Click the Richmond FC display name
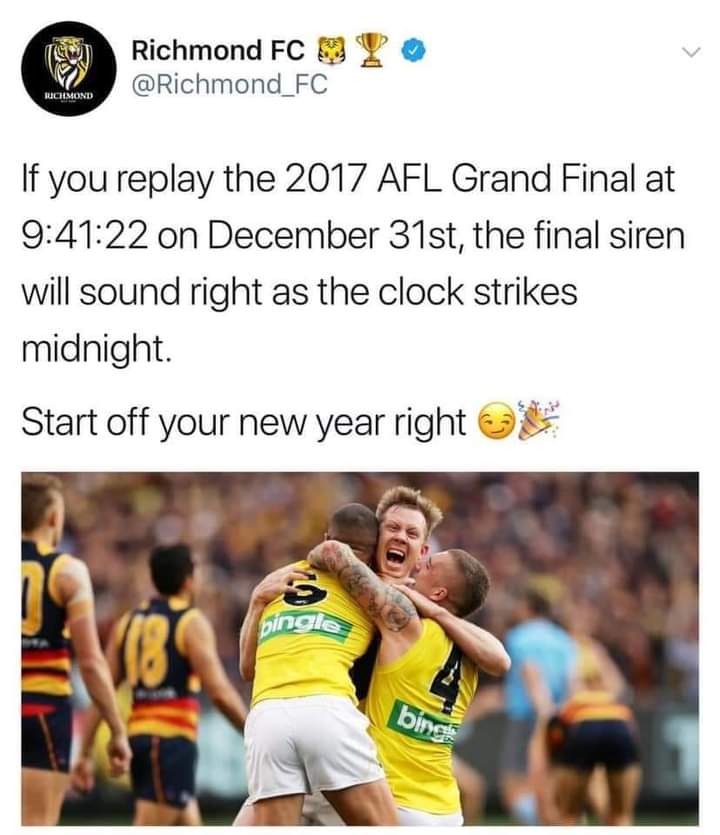Viewport: 720px width, 835px height. (x=218, y=50)
